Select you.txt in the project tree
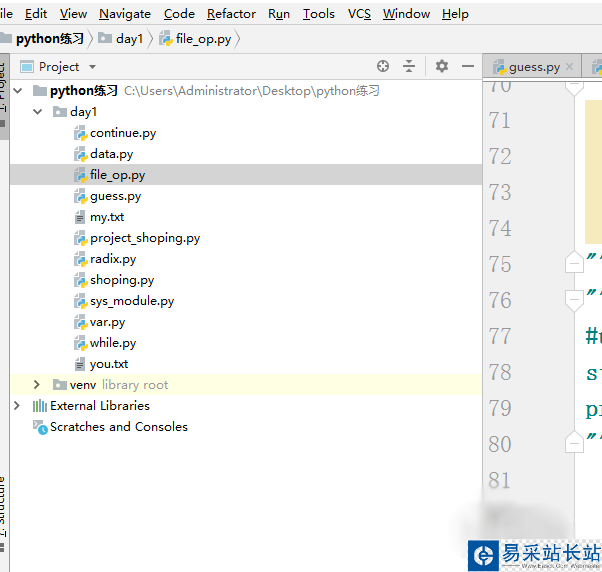602x572 pixels. pos(109,364)
